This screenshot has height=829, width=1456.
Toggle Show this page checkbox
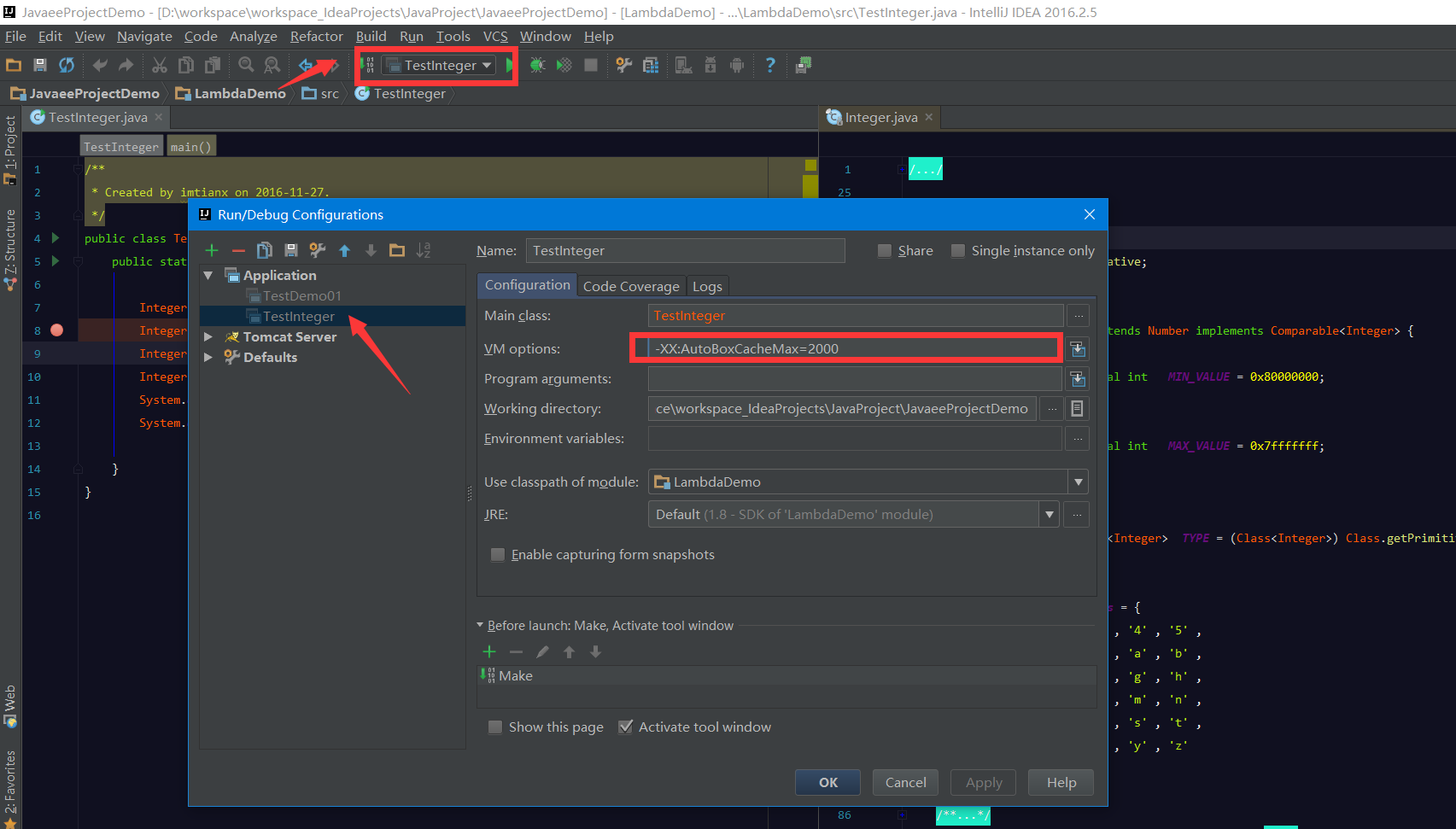pyautogui.click(x=495, y=727)
